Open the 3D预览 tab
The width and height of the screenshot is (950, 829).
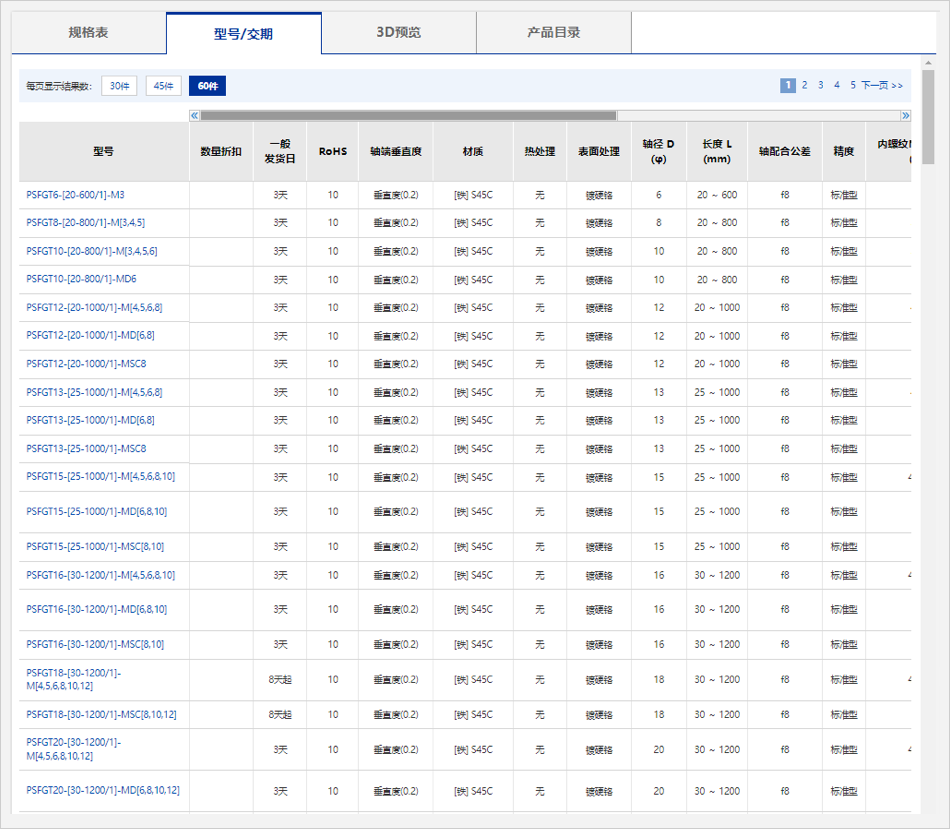[398, 33]
